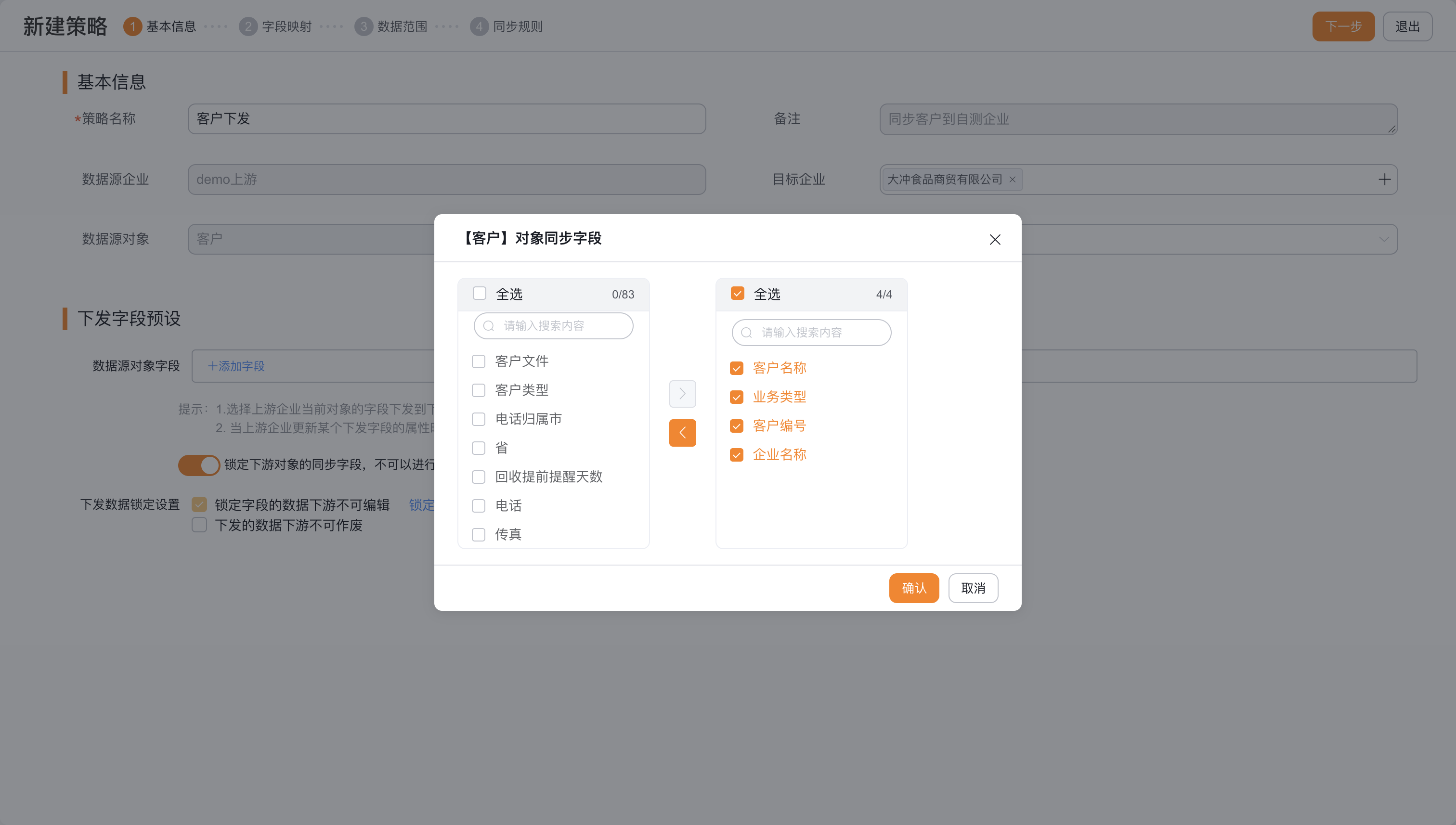Check the 电话归属市 field

478,419
